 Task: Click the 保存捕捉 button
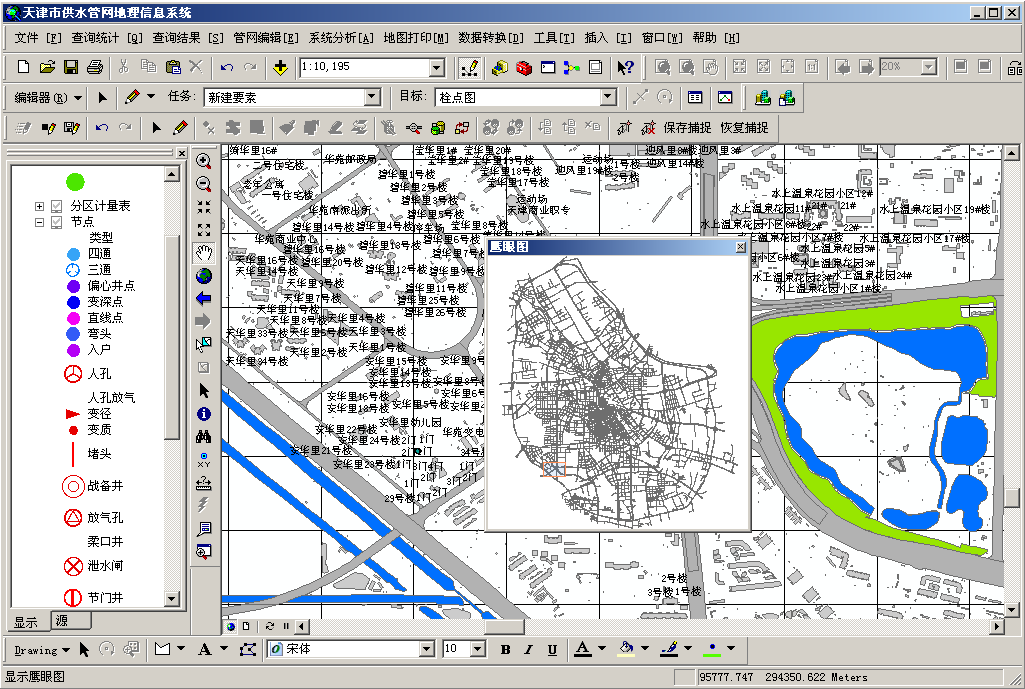(687, 128)
